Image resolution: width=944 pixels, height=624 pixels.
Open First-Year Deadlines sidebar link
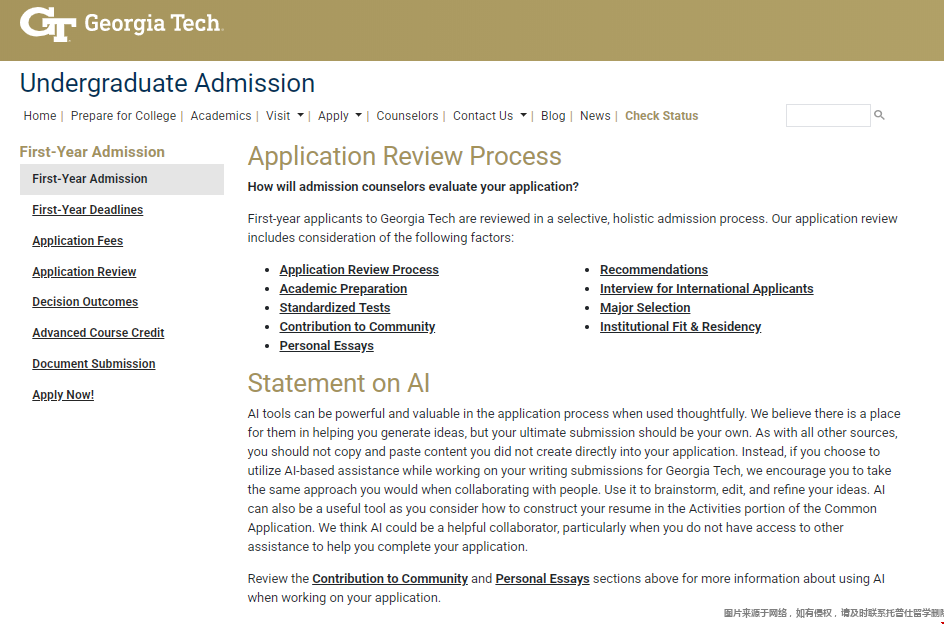point(87,210)
